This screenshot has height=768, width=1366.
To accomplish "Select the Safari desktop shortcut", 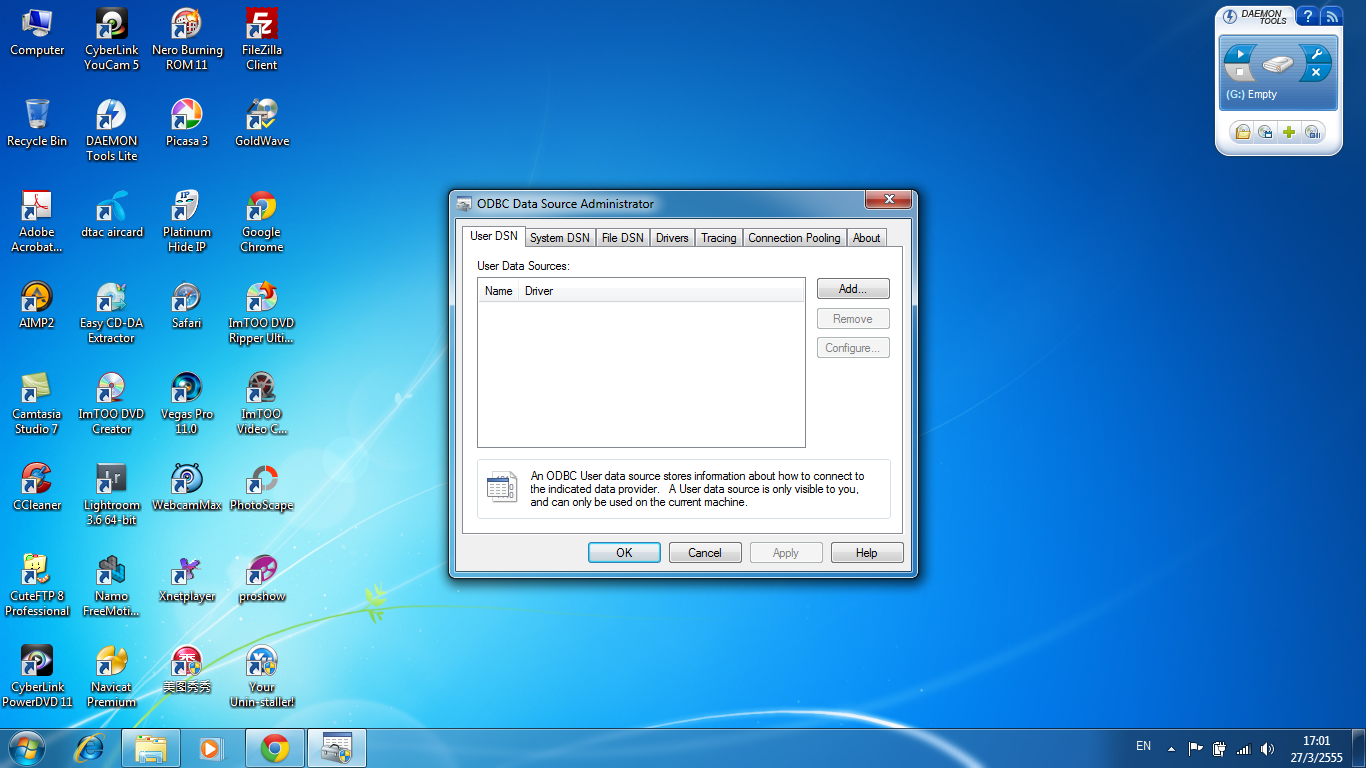I will point(187,305).
